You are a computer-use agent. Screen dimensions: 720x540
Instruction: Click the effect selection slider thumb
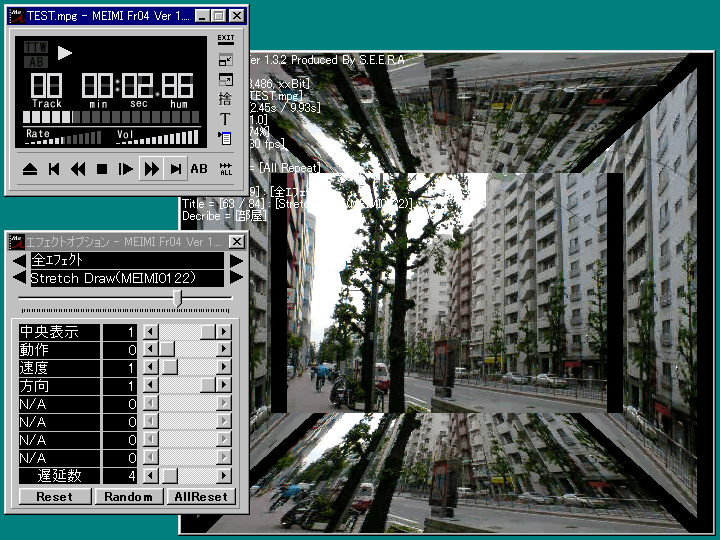[178, 298]
